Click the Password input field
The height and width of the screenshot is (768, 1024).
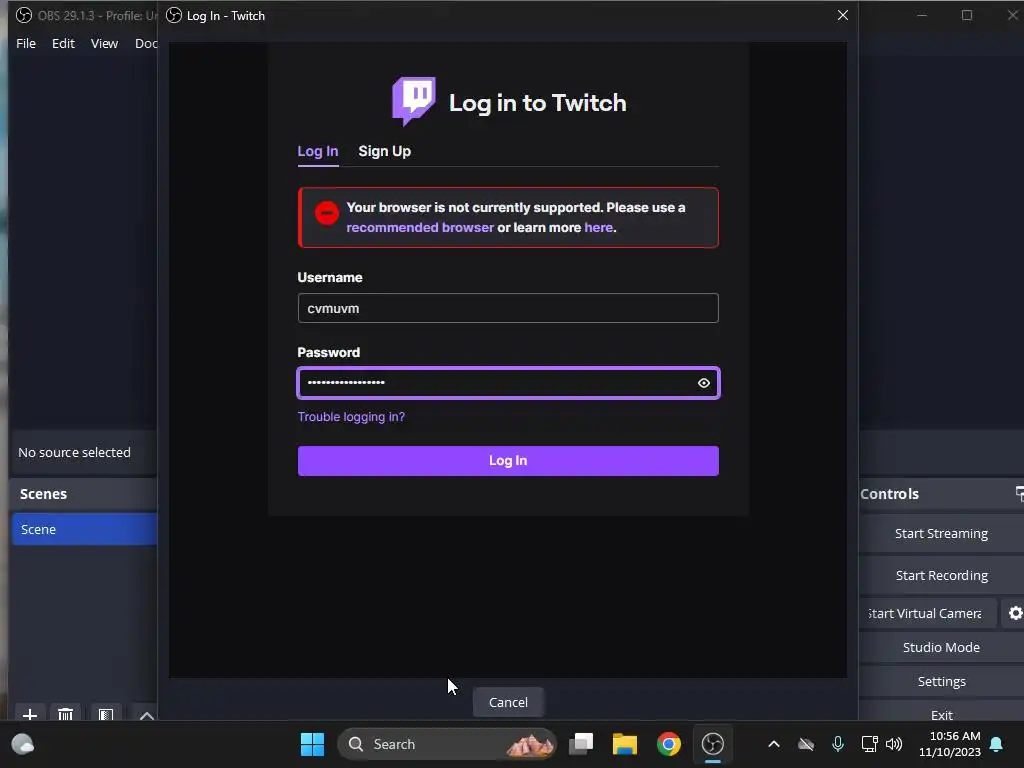(508, 383)
